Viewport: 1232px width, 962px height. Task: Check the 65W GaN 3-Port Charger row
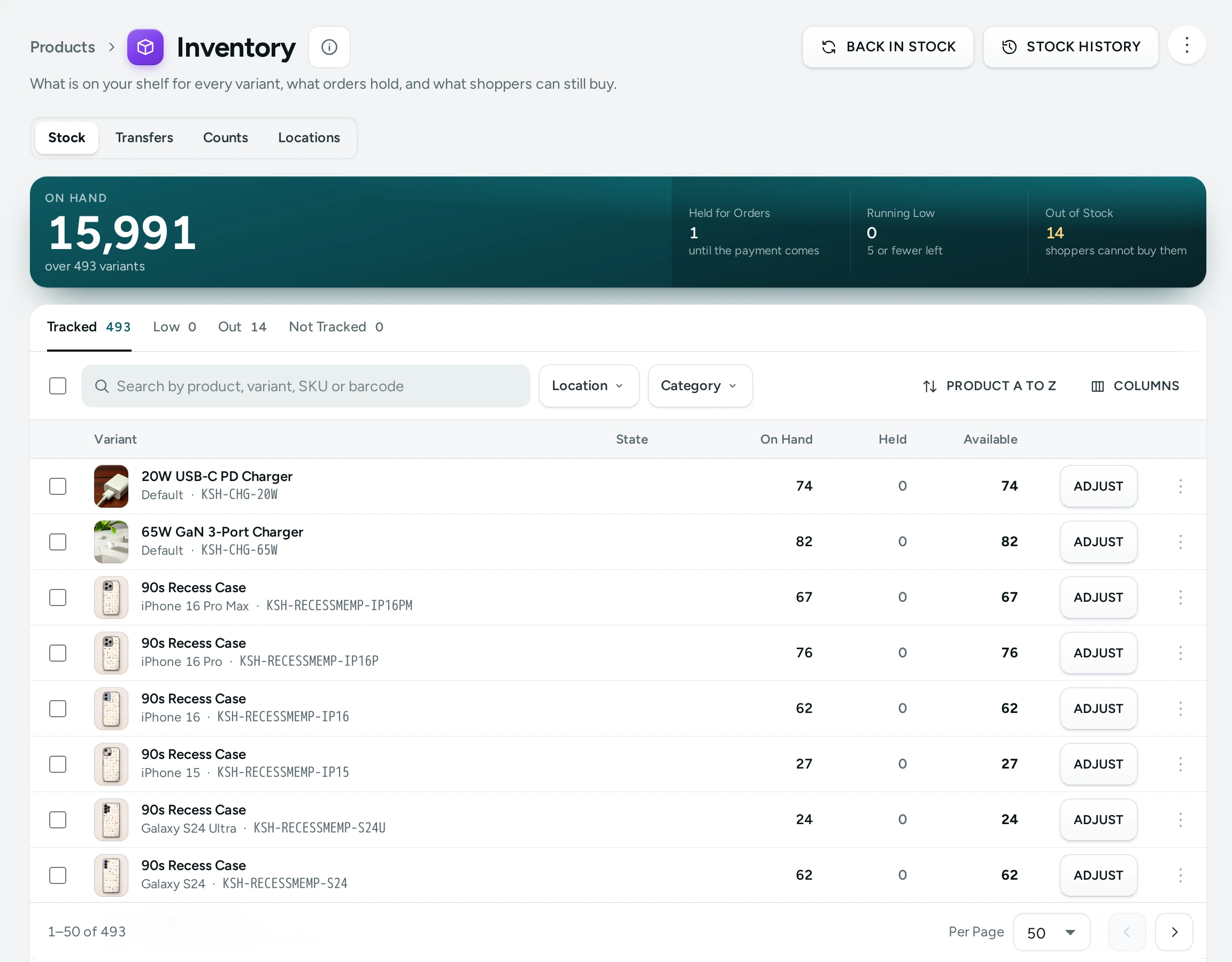58,542
